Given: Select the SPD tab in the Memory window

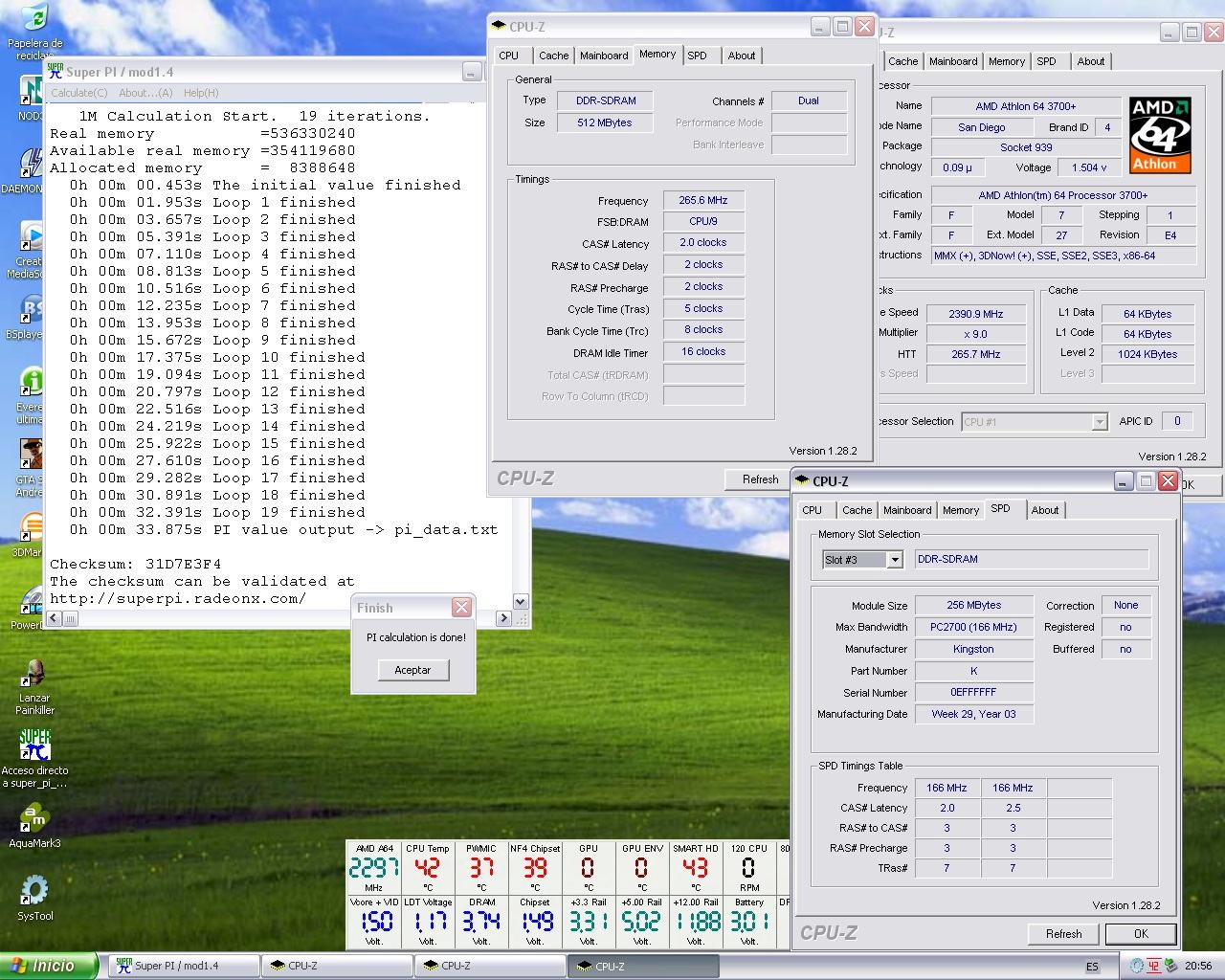Looking at the screenshot, I should (697, 56).
